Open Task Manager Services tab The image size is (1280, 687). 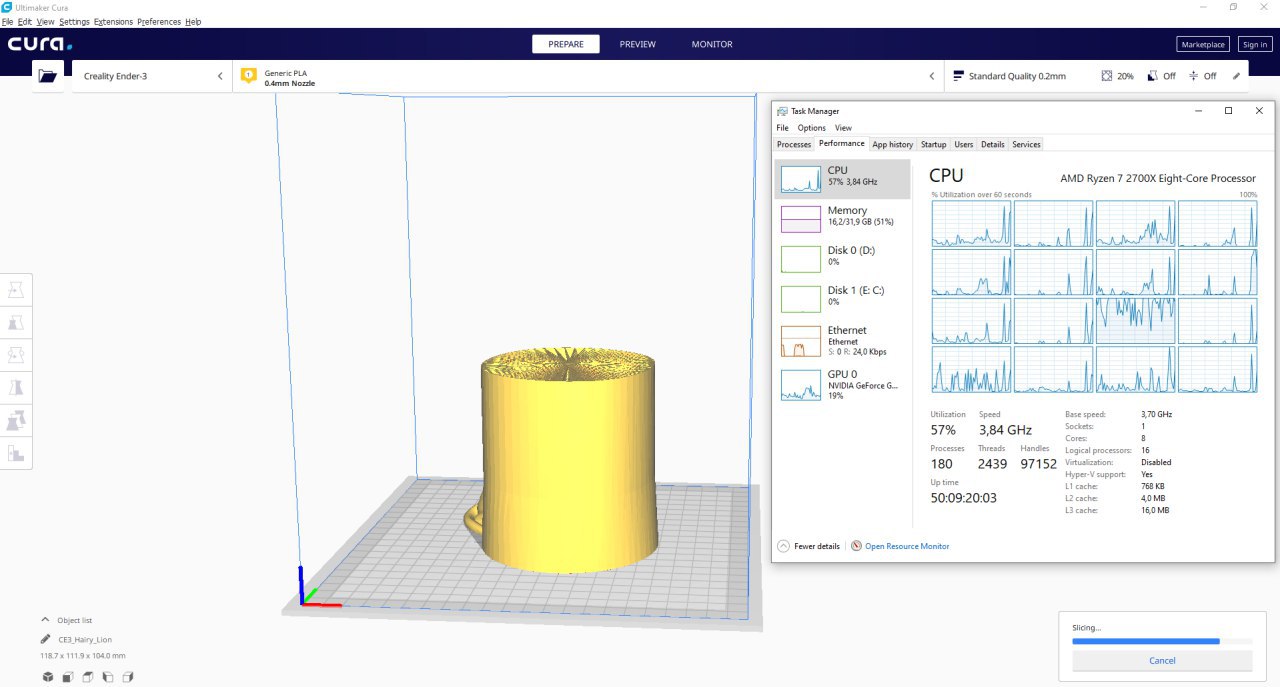(x=1026, y=145)
